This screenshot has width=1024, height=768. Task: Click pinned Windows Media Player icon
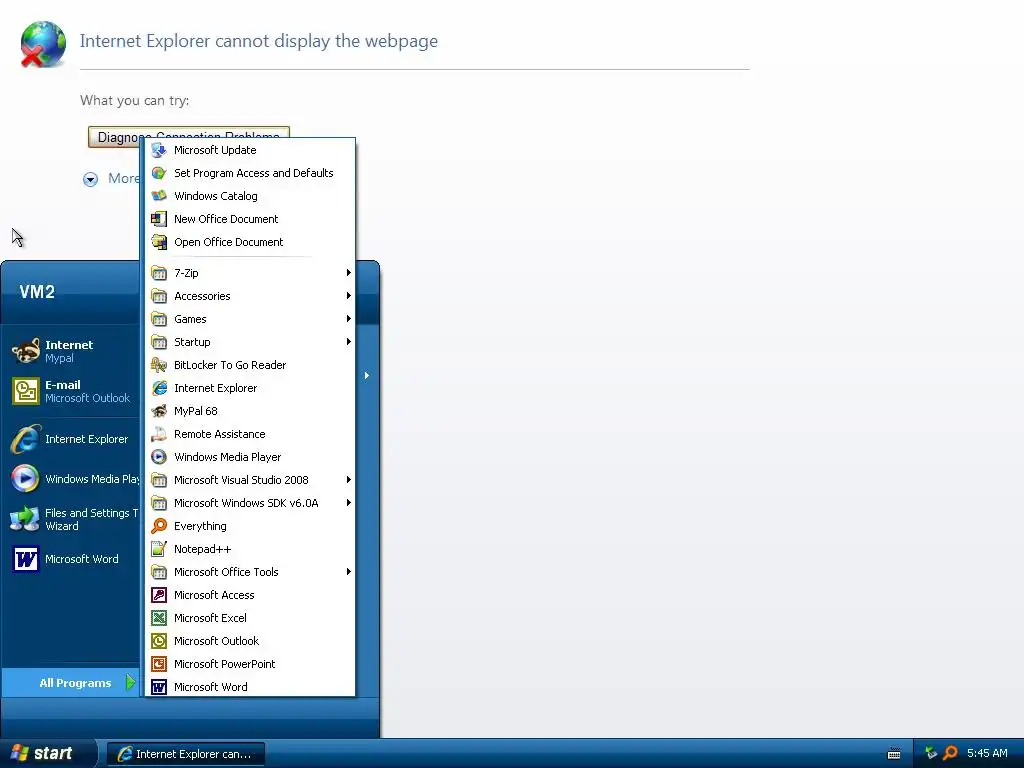[x=25, y=479]
